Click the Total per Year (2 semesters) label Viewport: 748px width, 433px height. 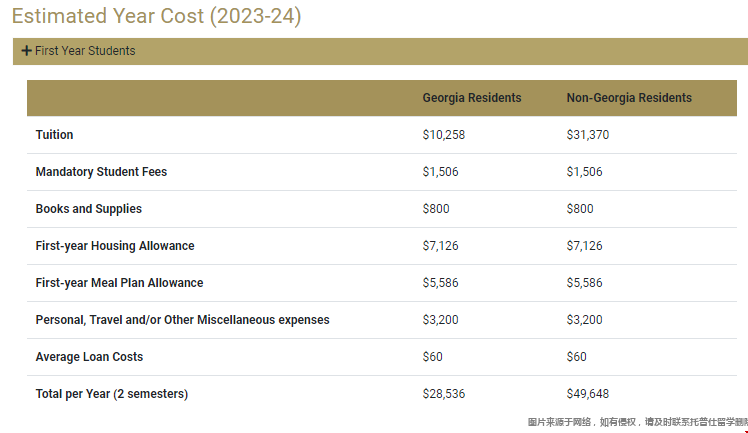111,394
